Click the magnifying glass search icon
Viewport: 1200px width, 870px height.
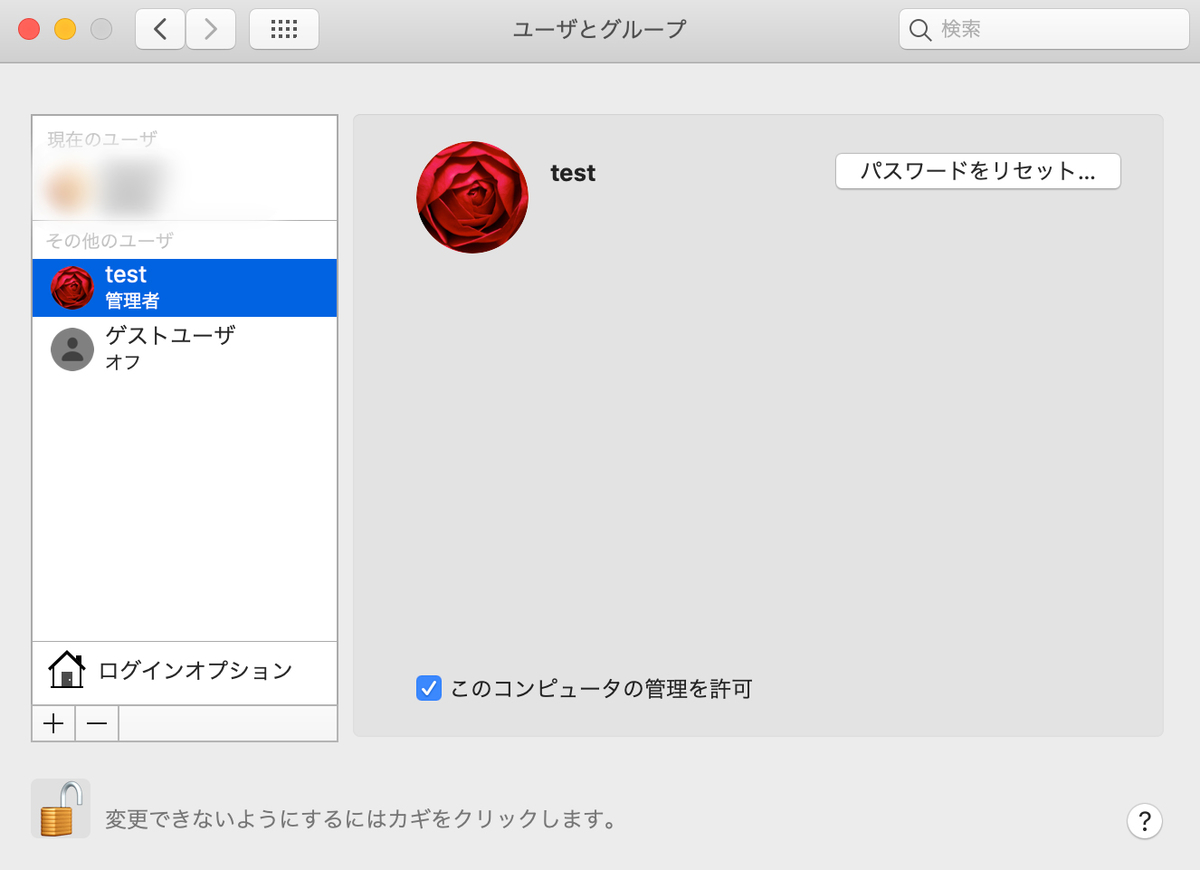tap(920, 30)
